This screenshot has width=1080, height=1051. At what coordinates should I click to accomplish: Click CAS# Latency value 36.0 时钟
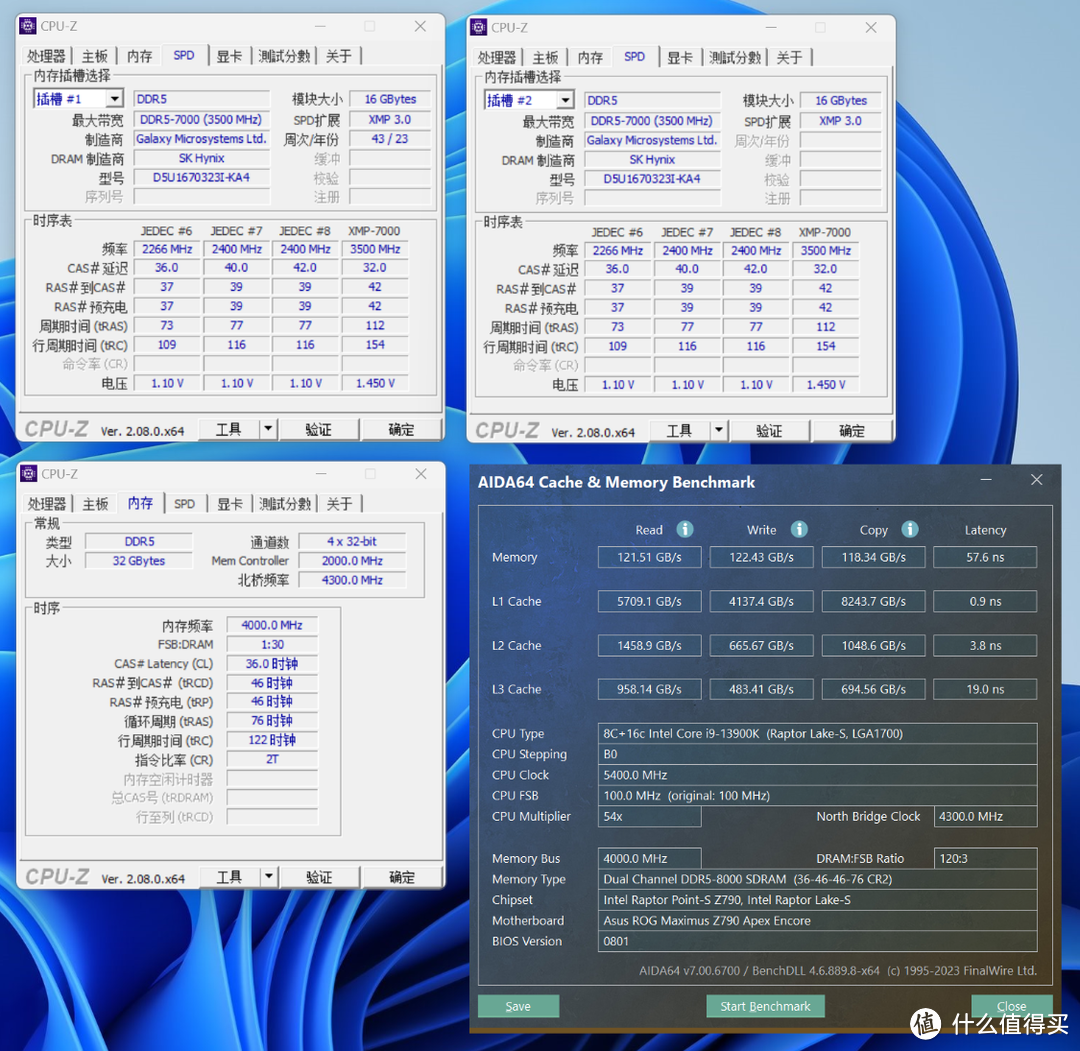click(272, 664)
